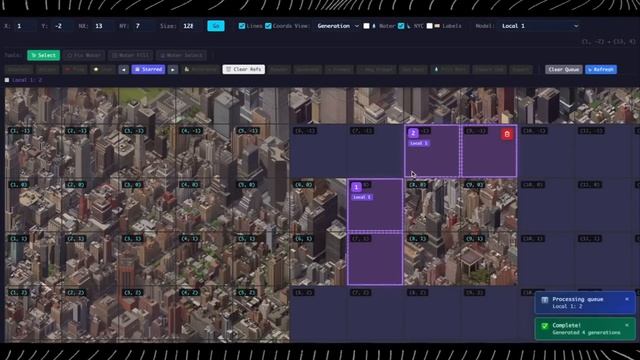This screenshot has width=640, height=360.
Task: Enable the Labels checkbox
Action: click(x=429, y=26)
